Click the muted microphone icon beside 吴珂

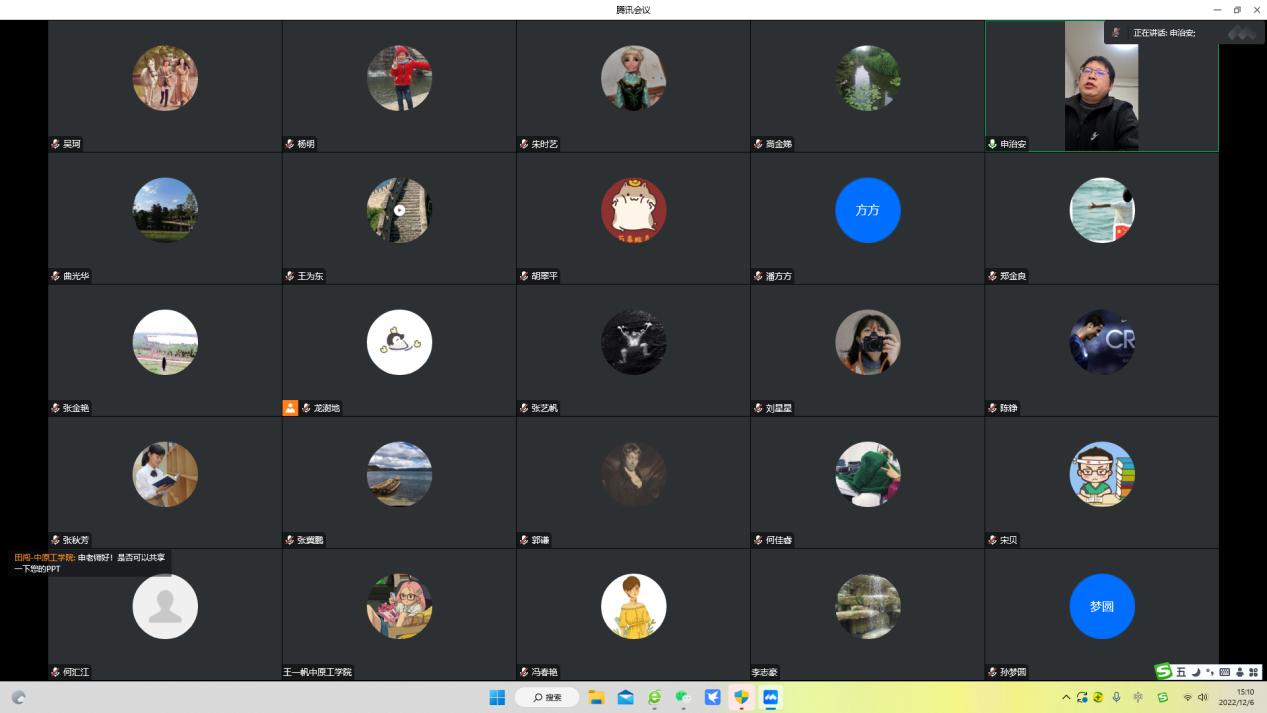pos(56,144)
